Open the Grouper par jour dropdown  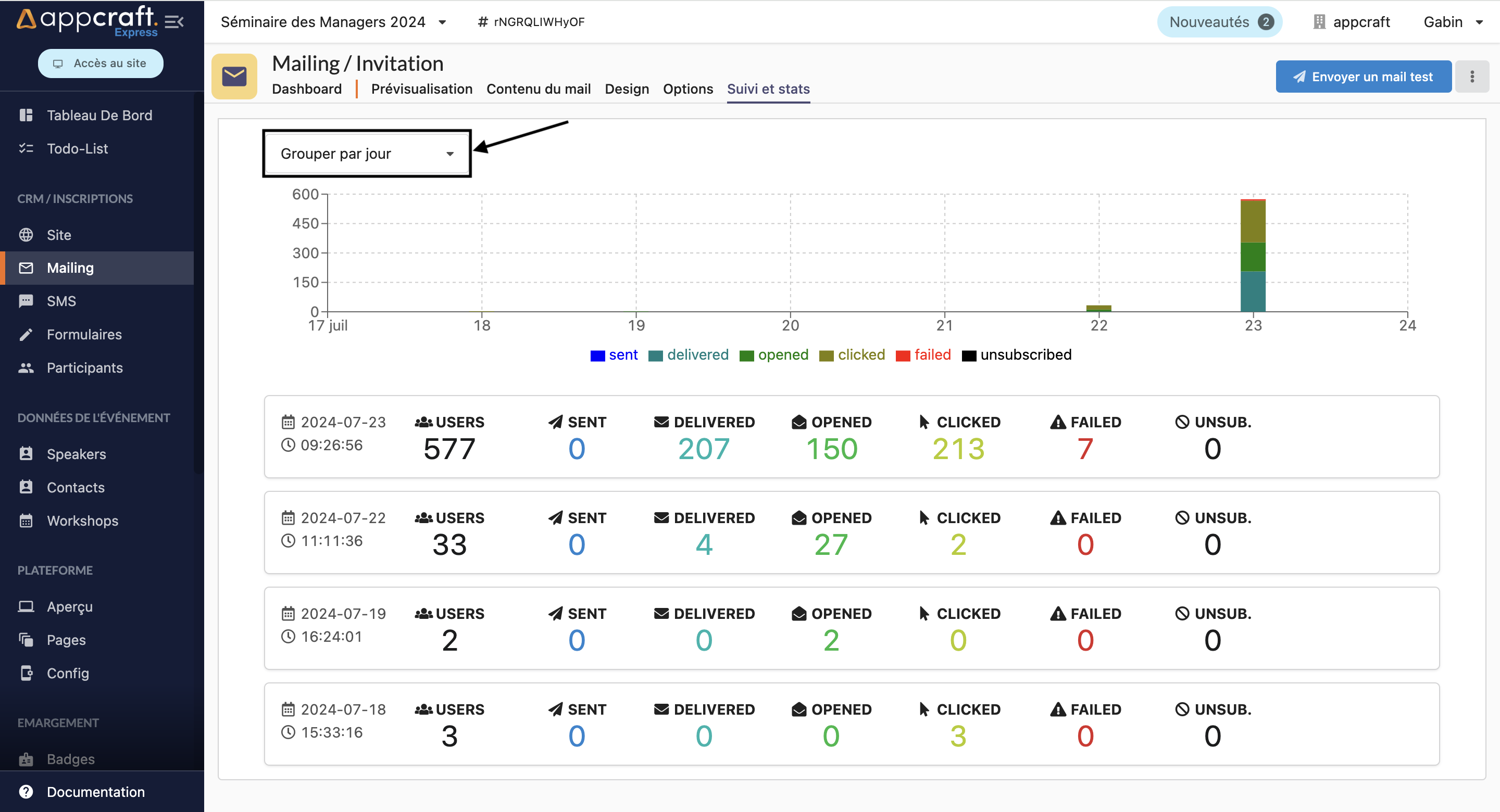pyautogui.click(x=366, y=154)
